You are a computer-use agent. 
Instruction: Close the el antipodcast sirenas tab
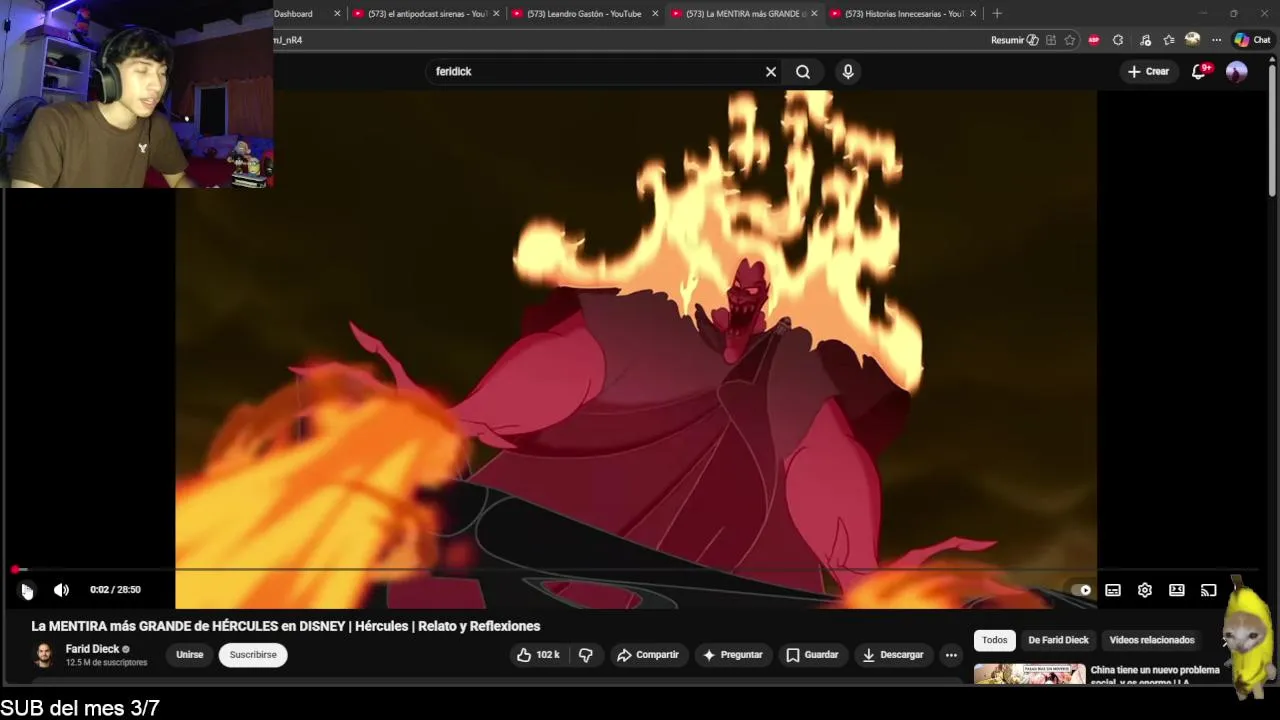point(496,14)
